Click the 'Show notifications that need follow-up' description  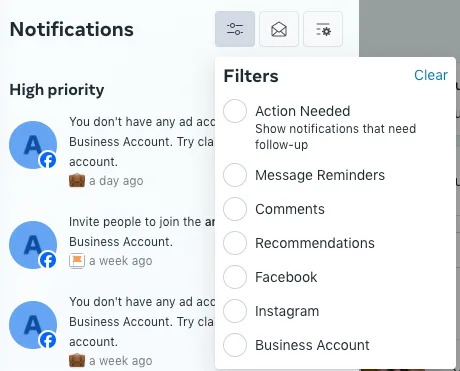pos(335,137)
